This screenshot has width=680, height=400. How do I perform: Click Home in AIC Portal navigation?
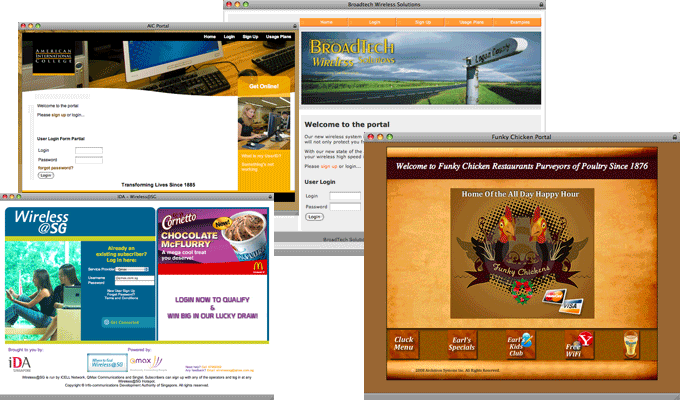tap(210, 37)
